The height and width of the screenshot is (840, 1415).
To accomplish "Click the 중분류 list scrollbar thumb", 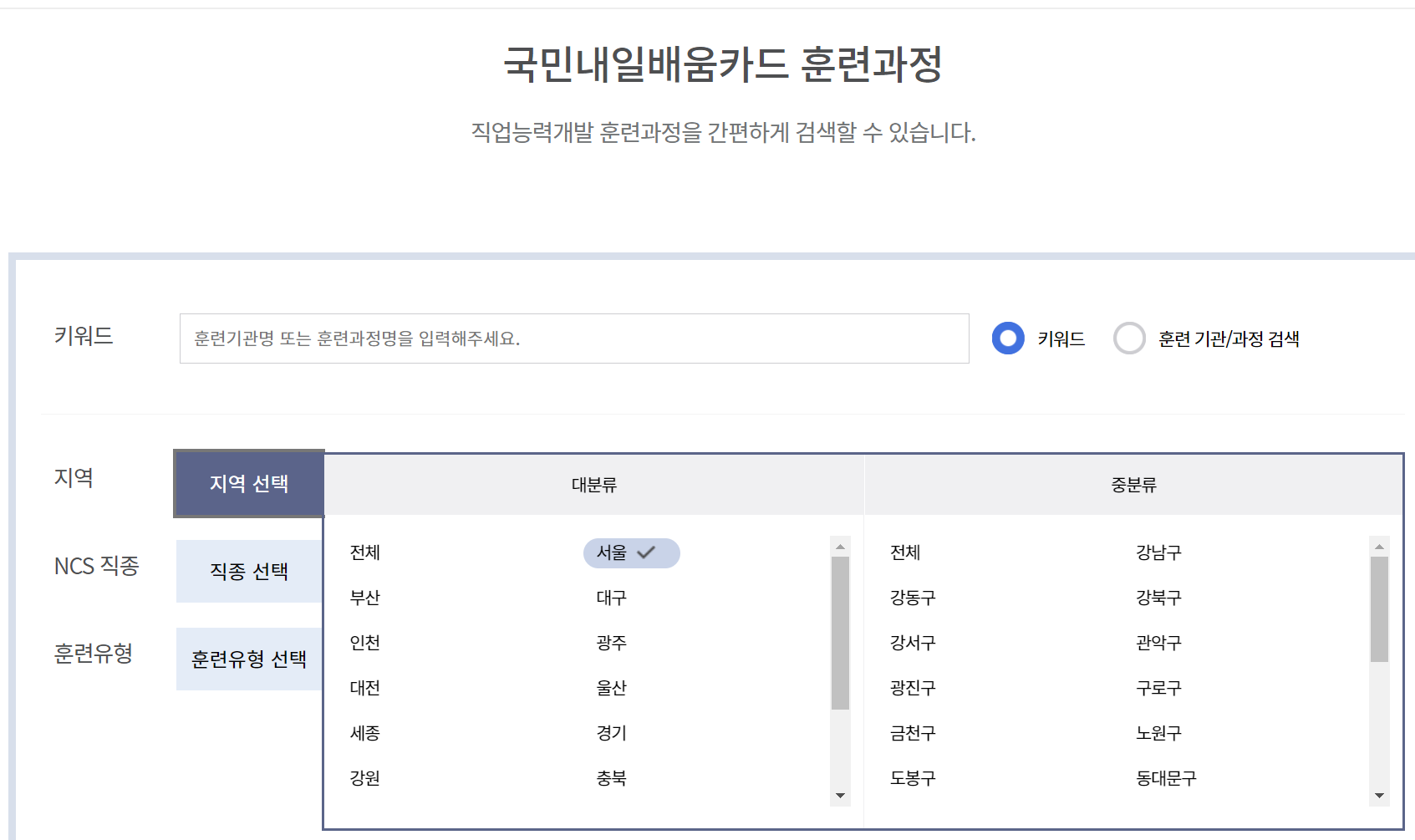I will [1380, 609].
